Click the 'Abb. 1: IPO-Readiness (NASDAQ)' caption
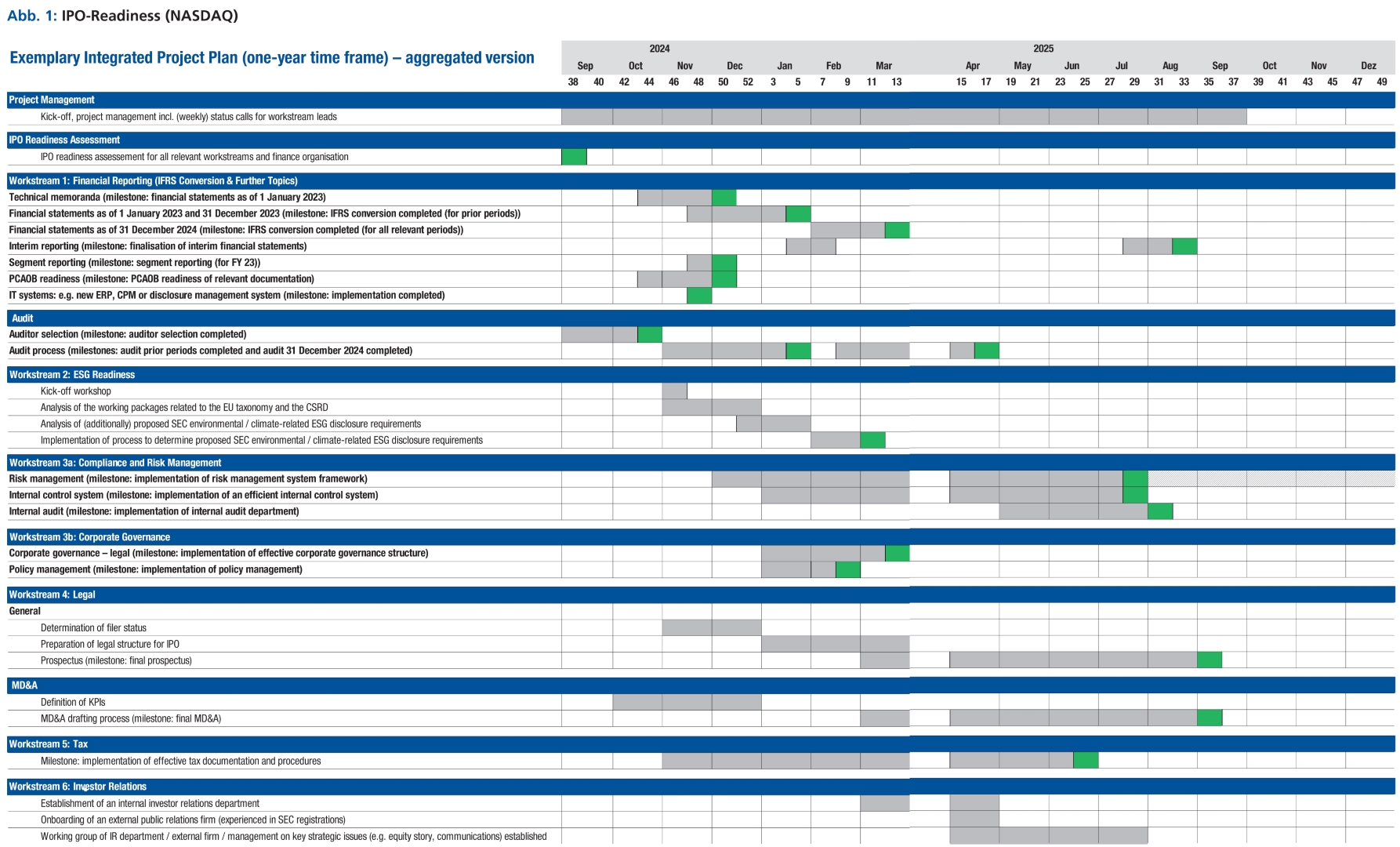This screenshot has height=847, width=1400. 122,15
